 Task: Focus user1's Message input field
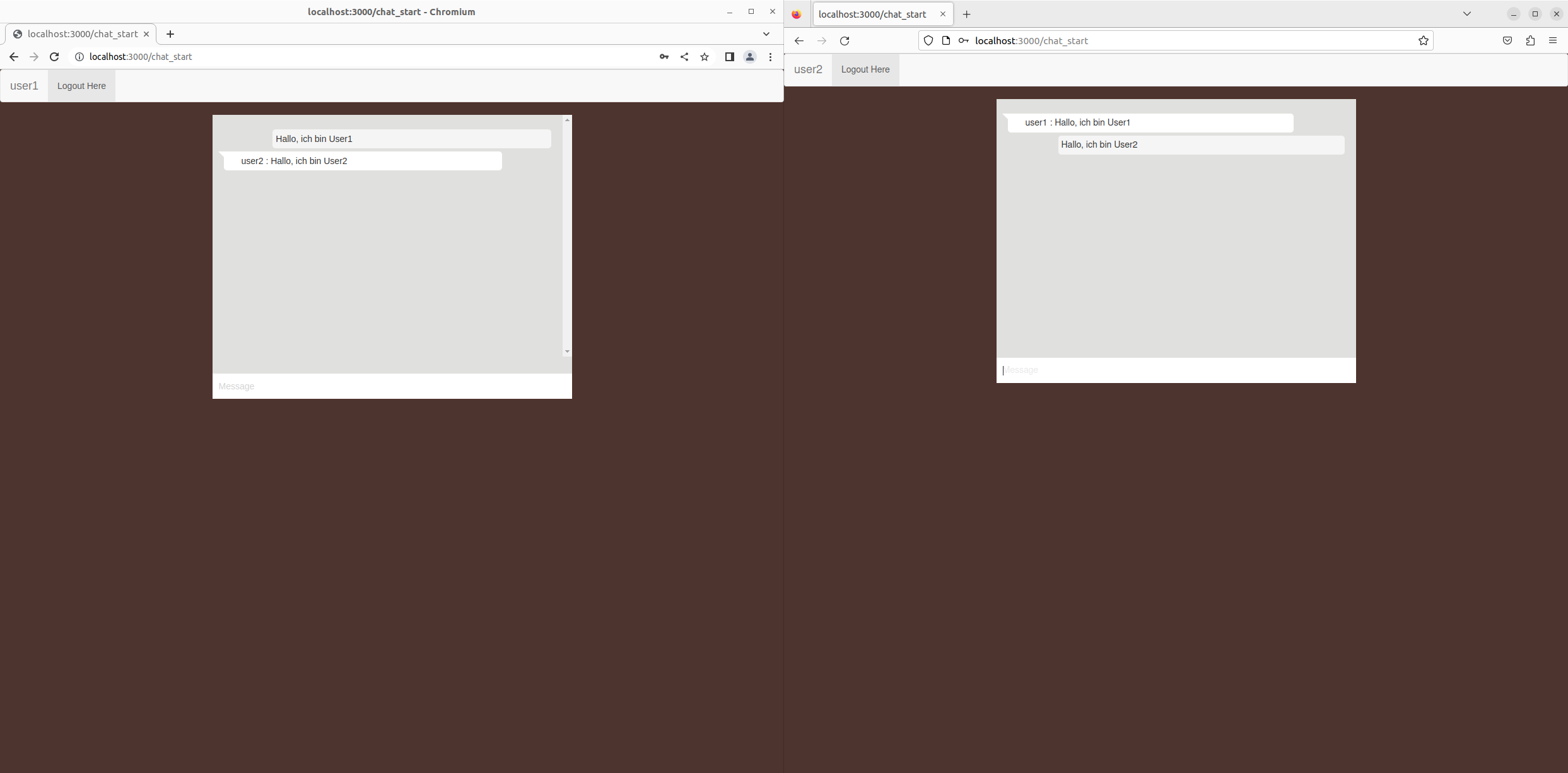click(392, 386)
